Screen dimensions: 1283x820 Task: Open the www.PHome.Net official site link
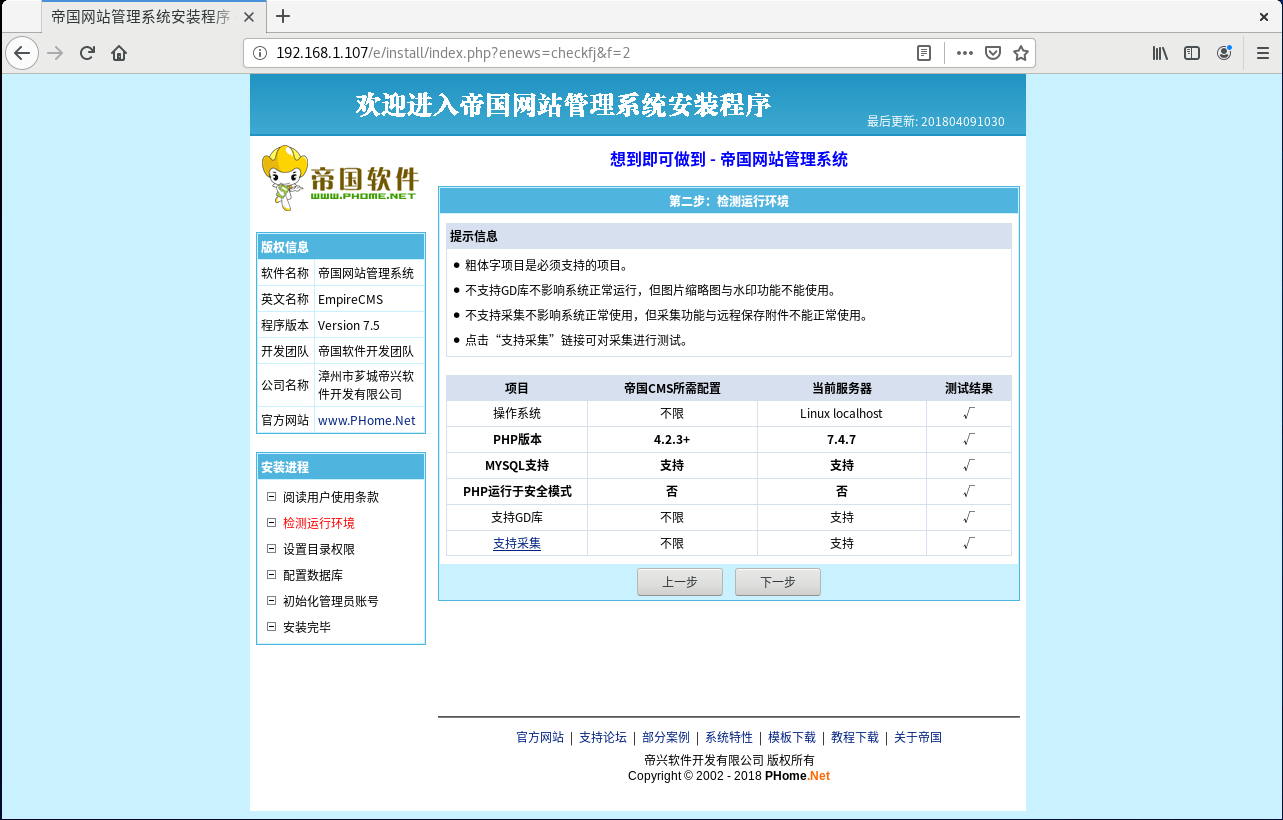366,421
